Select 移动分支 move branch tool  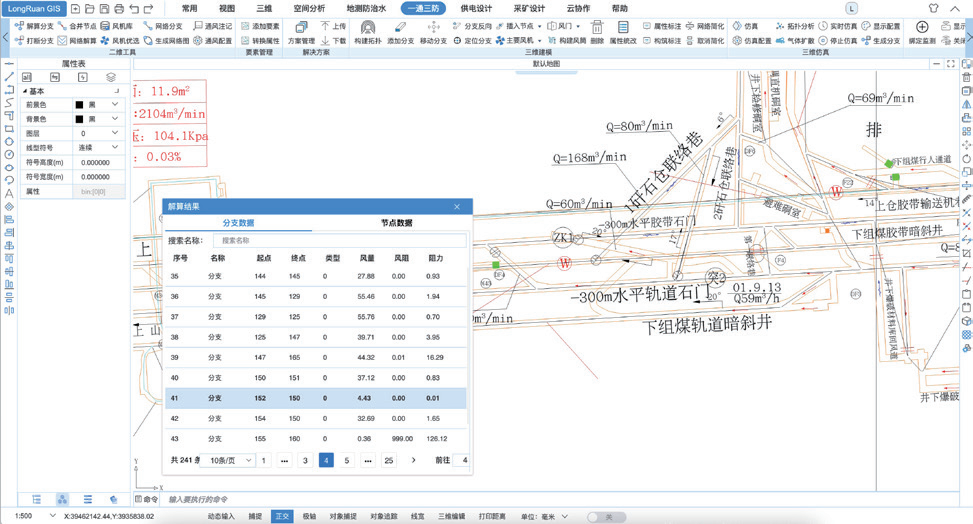(x=433, y=33)
